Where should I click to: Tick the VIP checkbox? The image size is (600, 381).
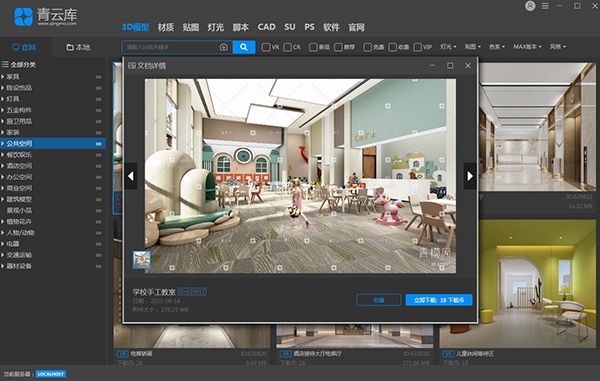(x=418, y=47)
